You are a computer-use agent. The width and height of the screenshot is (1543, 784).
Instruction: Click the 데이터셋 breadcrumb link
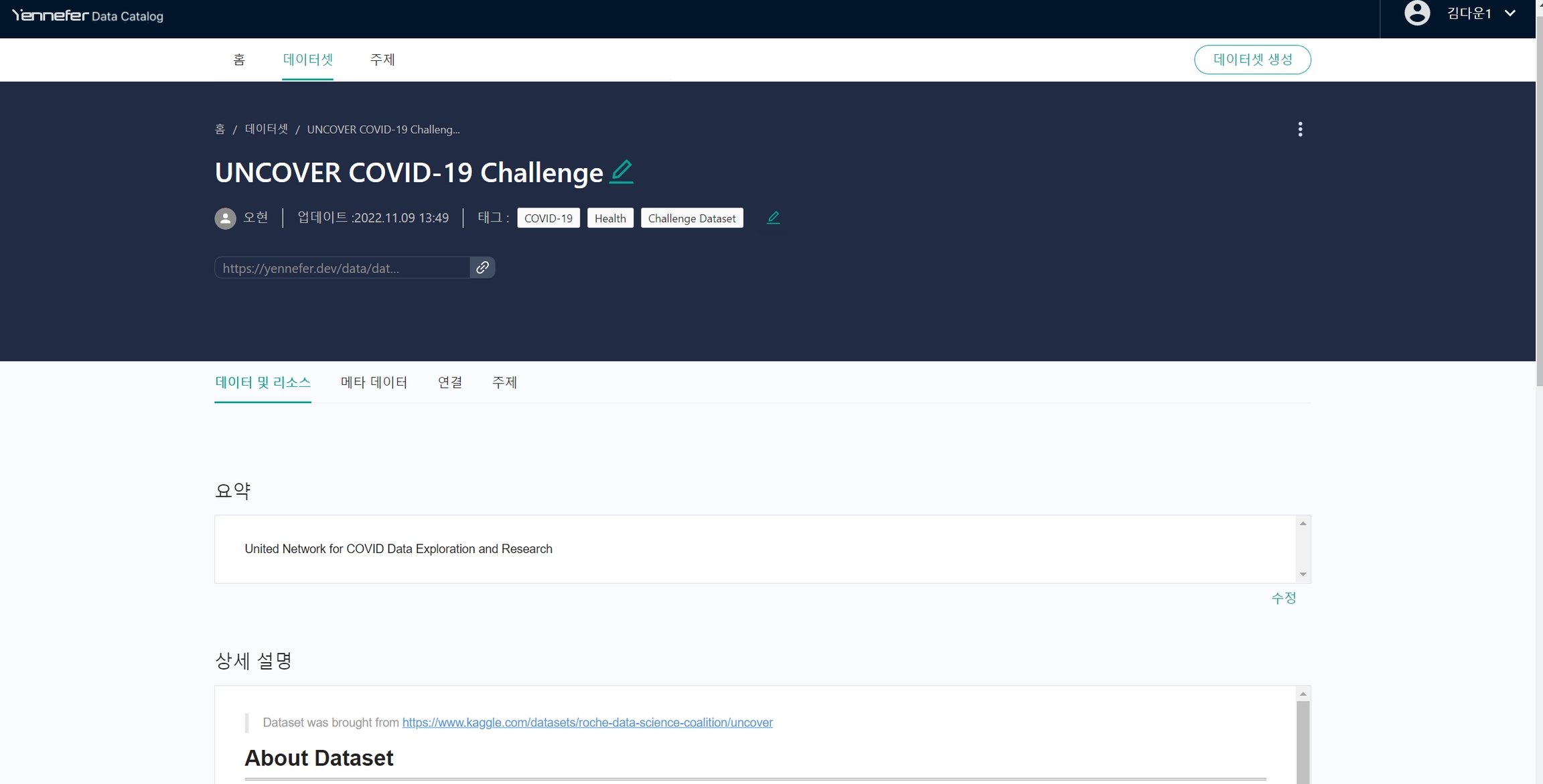tap(266, 129)
